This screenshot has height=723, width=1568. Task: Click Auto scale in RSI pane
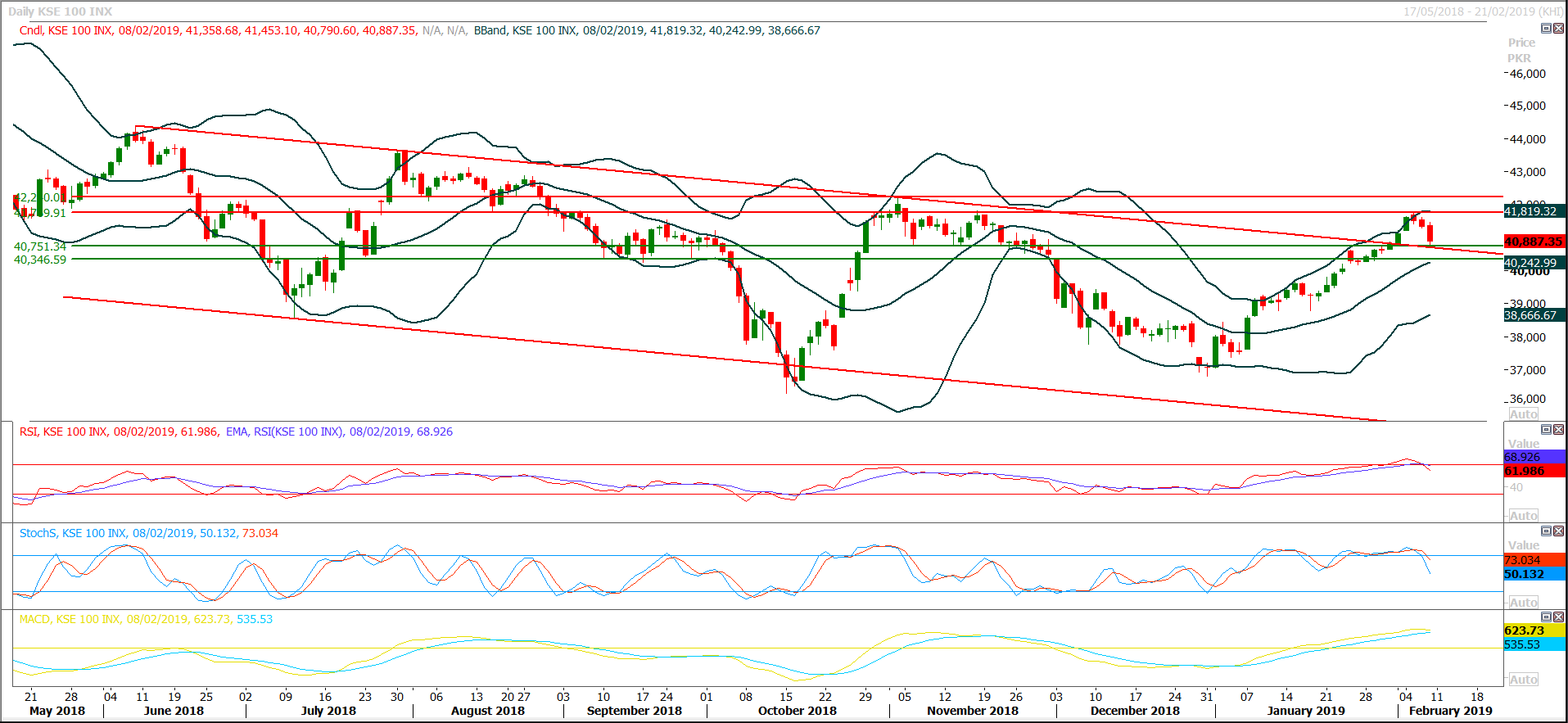[x=1523, y=516]
